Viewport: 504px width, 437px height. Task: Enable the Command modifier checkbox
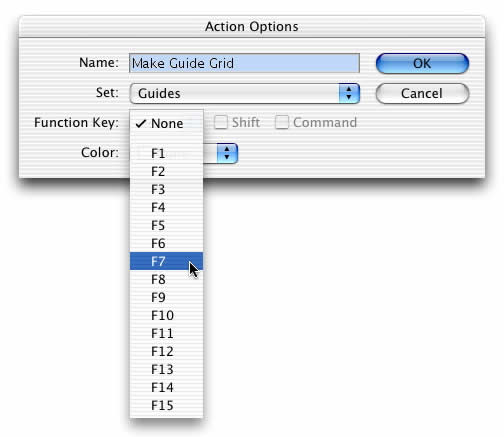(282, 122)
